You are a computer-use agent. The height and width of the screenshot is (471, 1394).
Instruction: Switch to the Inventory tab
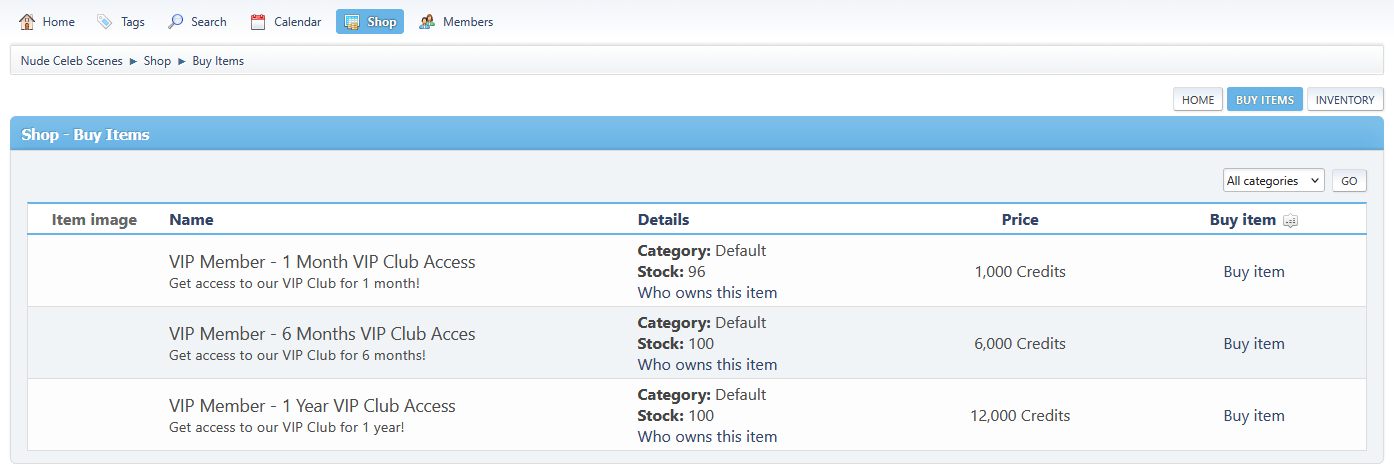click(x=1344, y=100)
